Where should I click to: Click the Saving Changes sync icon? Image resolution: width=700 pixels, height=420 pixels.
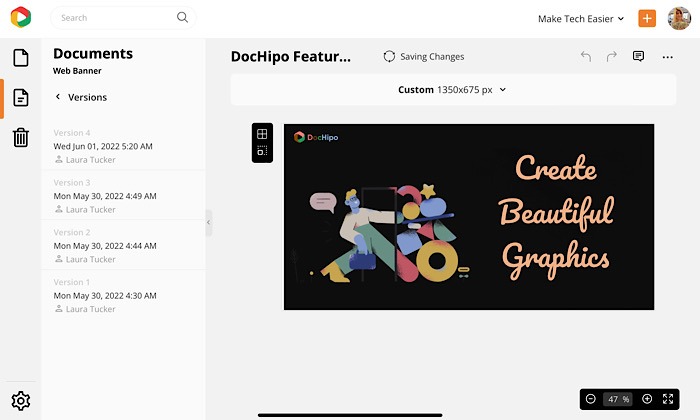pos(389,56)
